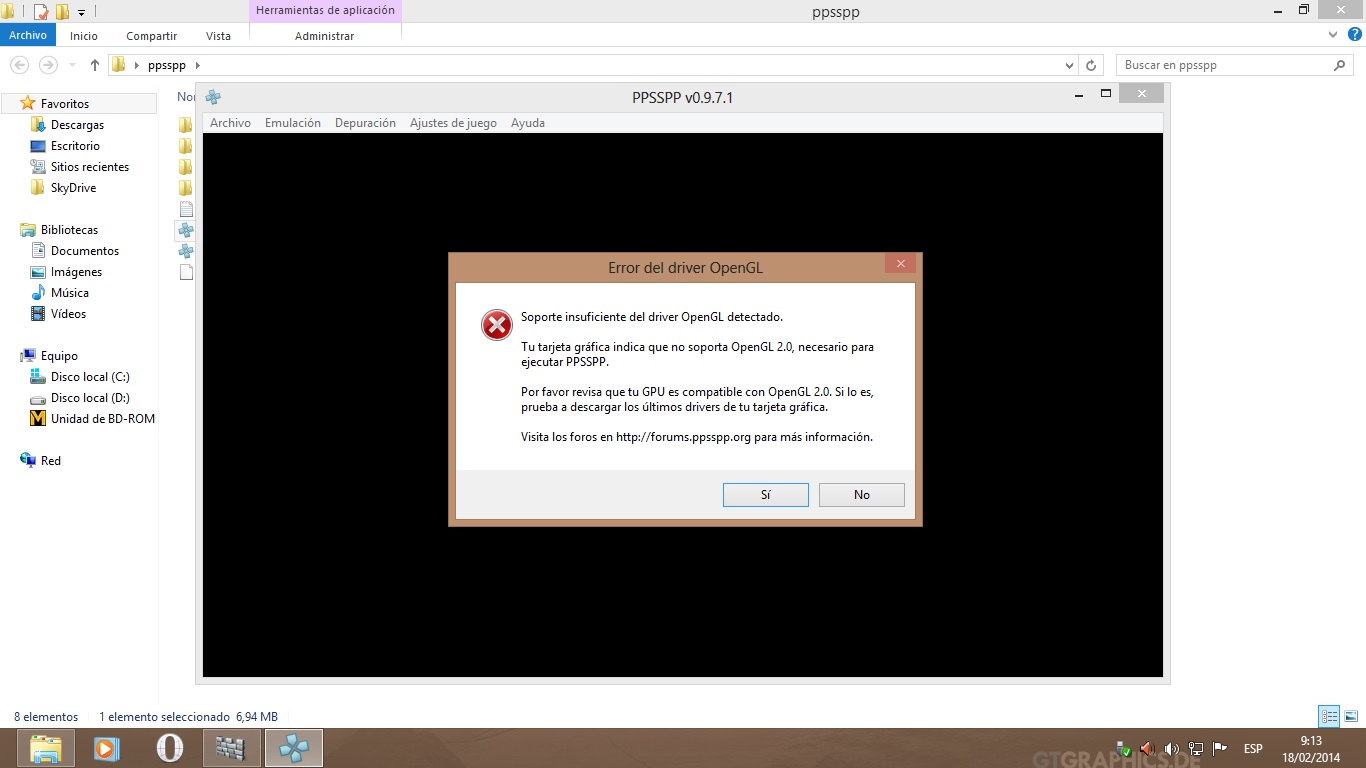Open File Explorer from the taskbar

[45, 748]
